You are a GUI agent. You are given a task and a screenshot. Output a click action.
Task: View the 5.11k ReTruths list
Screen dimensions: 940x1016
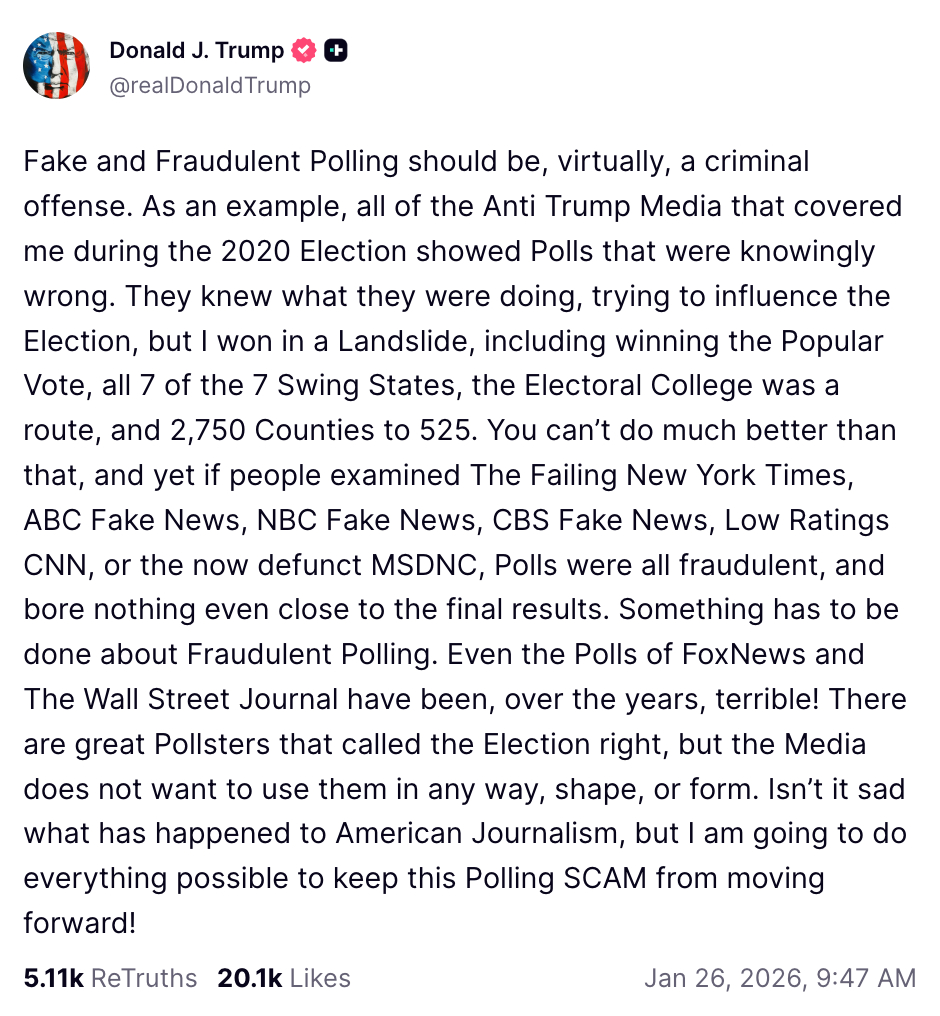110,977
